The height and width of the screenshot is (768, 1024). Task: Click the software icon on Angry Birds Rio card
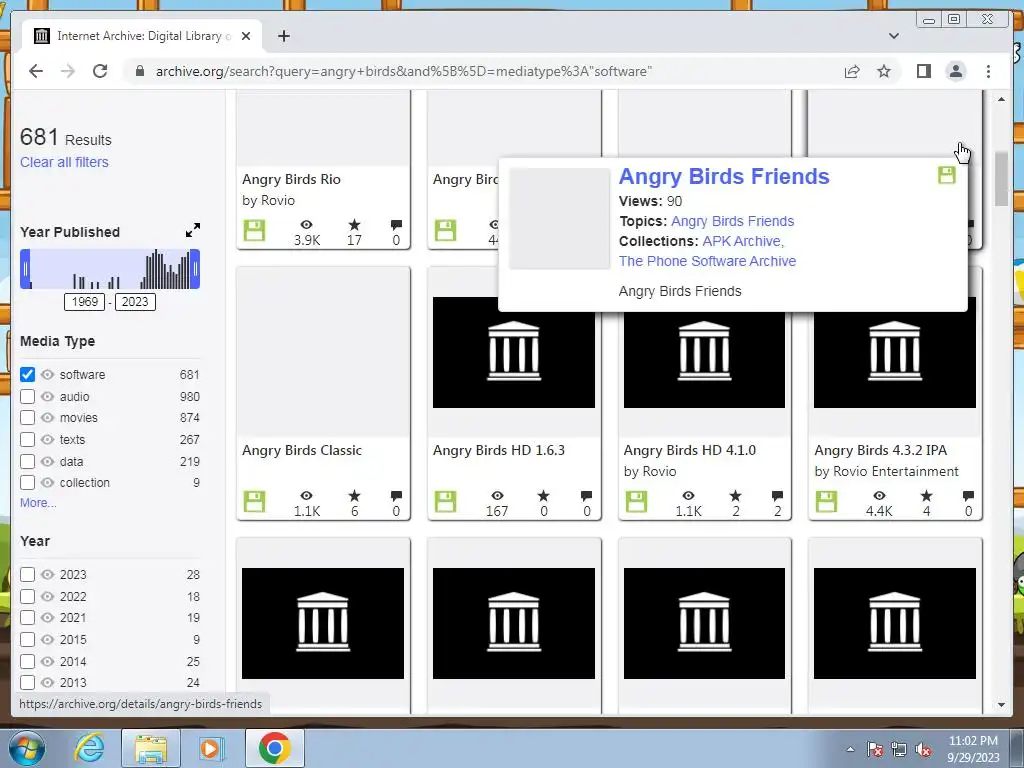tap(254, 231)
